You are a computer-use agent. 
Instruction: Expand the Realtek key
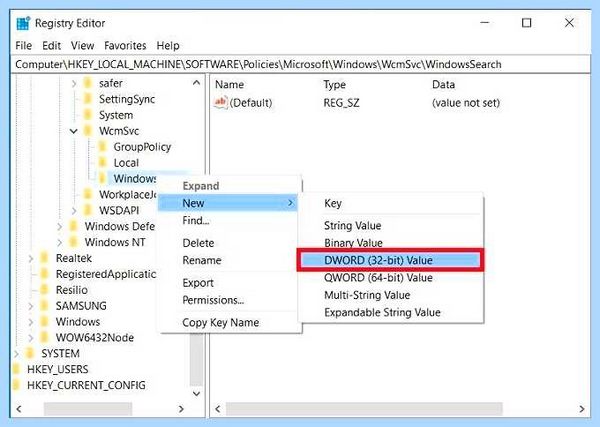pos(30,259)
